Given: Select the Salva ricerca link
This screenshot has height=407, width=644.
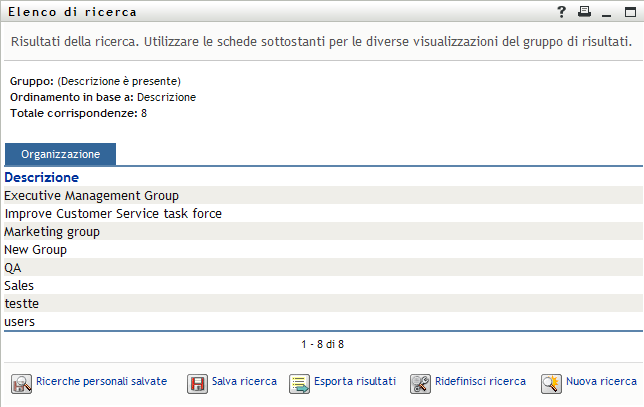Looking at the screenshot, I should point(244,382).
